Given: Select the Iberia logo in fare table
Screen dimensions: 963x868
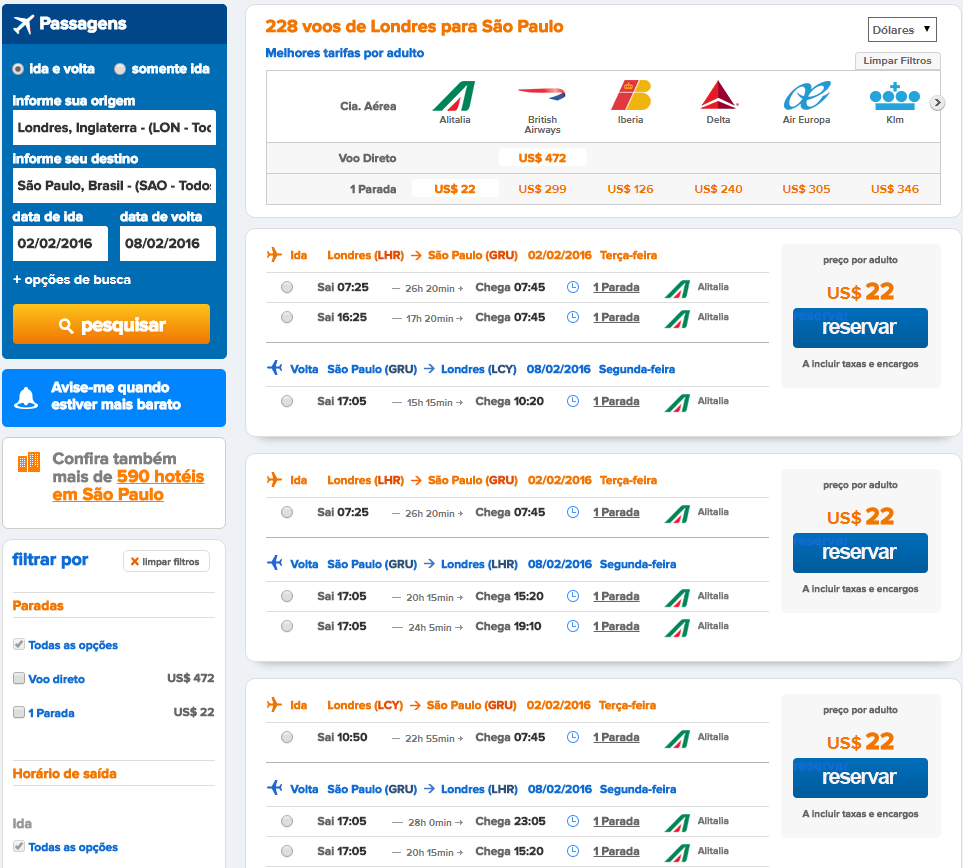Looking at the screenshot, I should tap(631, 95).
